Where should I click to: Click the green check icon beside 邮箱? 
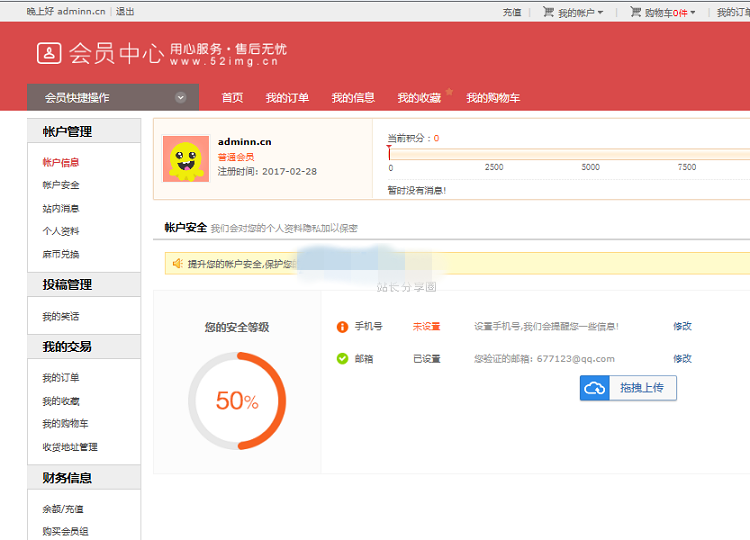(342, 358)
